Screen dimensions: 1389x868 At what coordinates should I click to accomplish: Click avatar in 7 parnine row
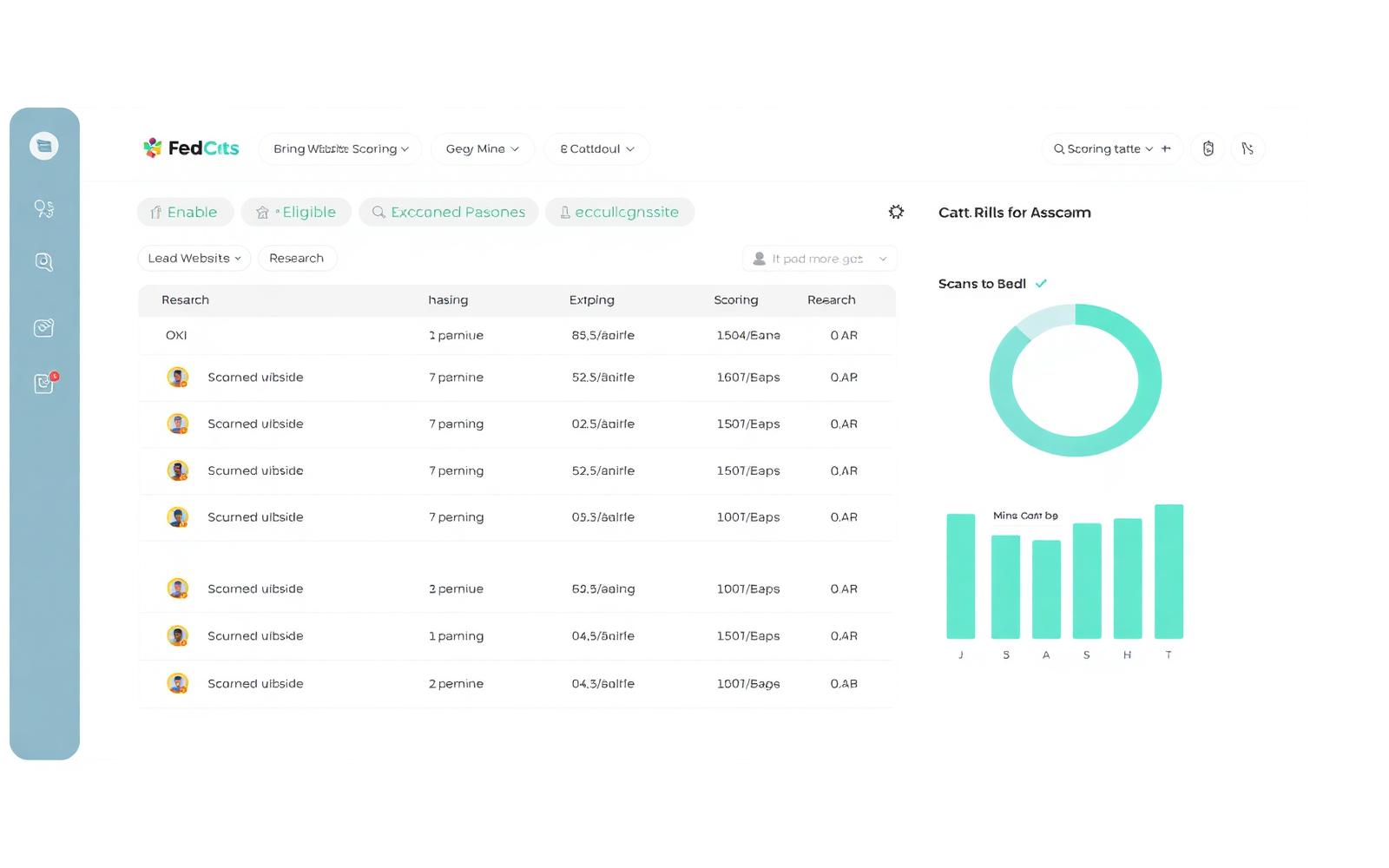[178, 378]
